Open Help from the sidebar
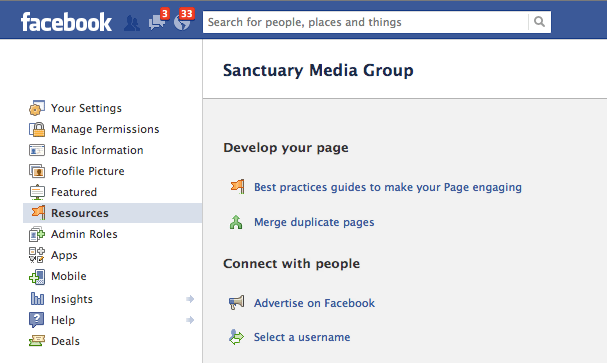 tap(63, 320)
